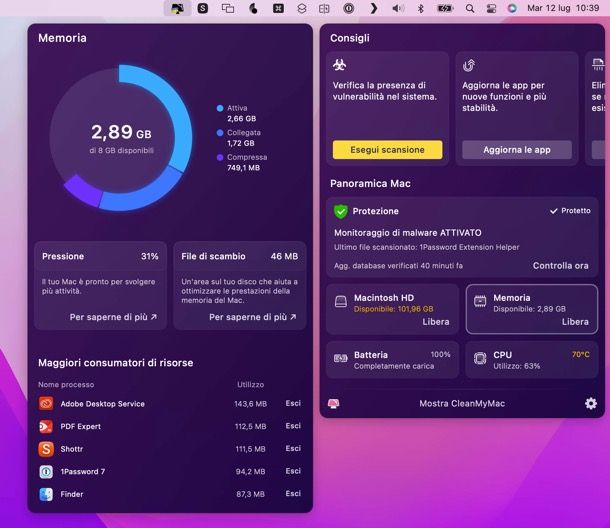Click Esegui scansione yellow button
Screen dimensions: 610x528
click(387, 150)
